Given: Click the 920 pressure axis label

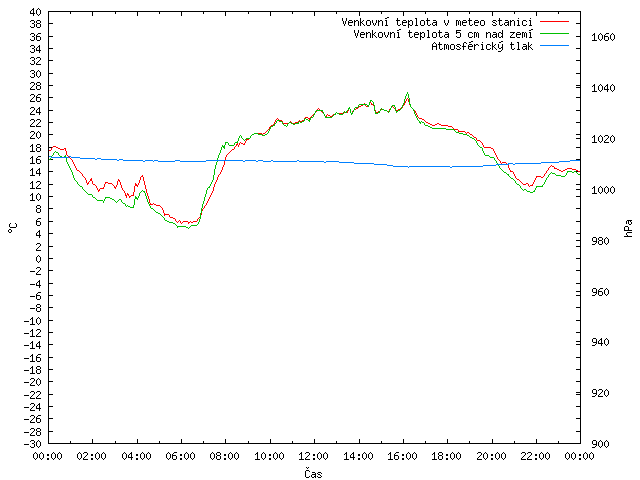Looking at the screenshot, I should [600, 393].
